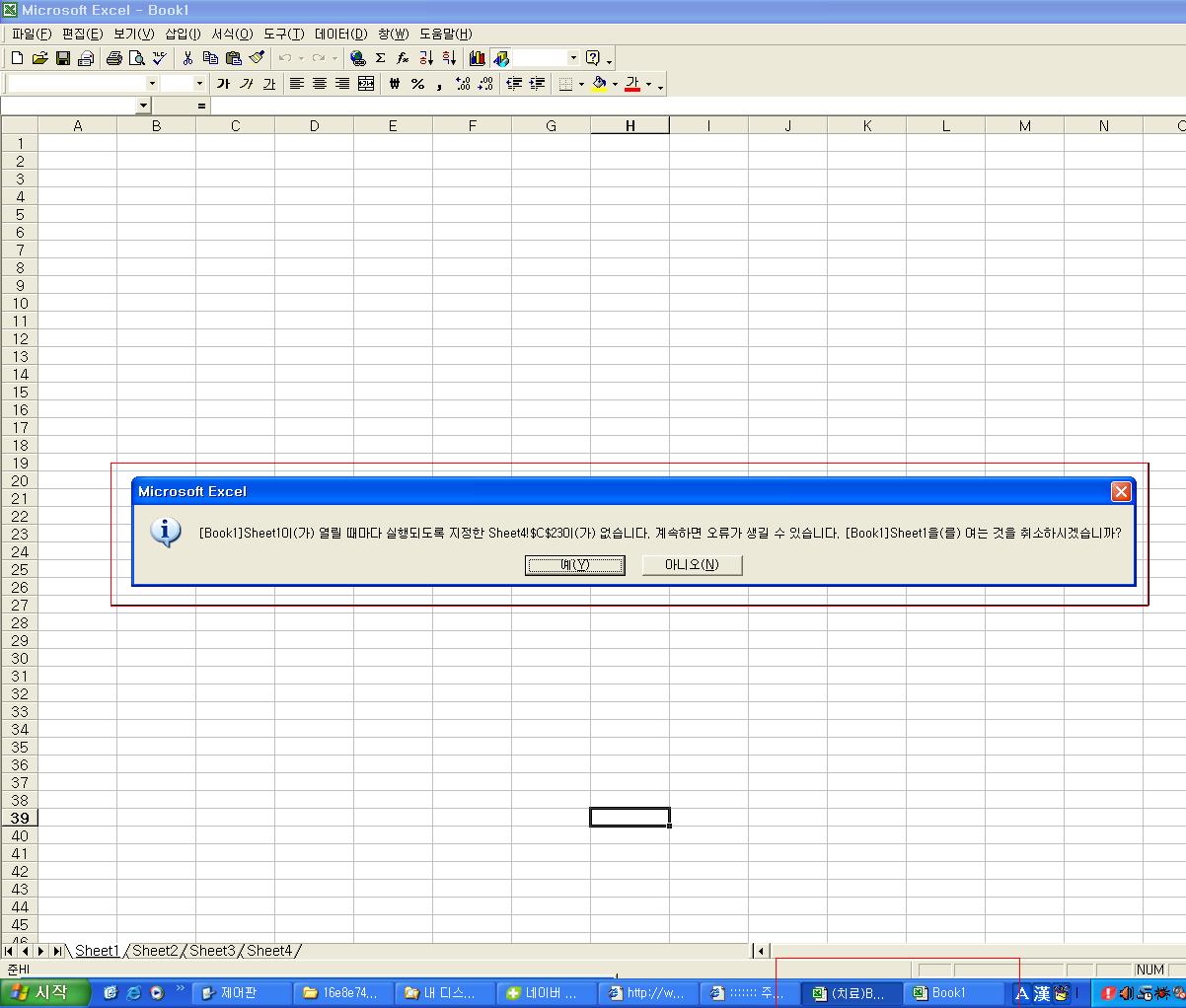Image resolution: width=1186 pixels, height=1008 pixels.
Task: Click the Increase Decimal icon
Action: pos(462,84)
